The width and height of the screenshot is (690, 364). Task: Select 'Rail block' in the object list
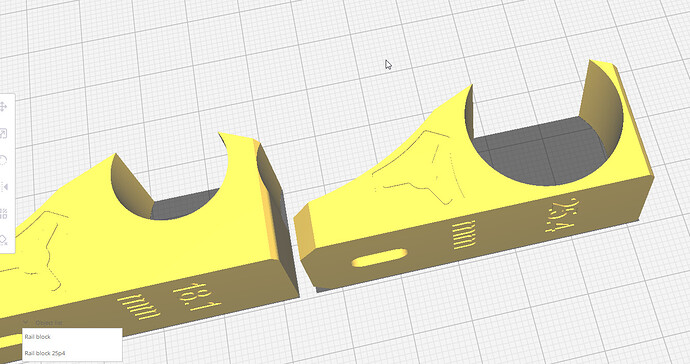pyautogui.click(x=72, y=337)
